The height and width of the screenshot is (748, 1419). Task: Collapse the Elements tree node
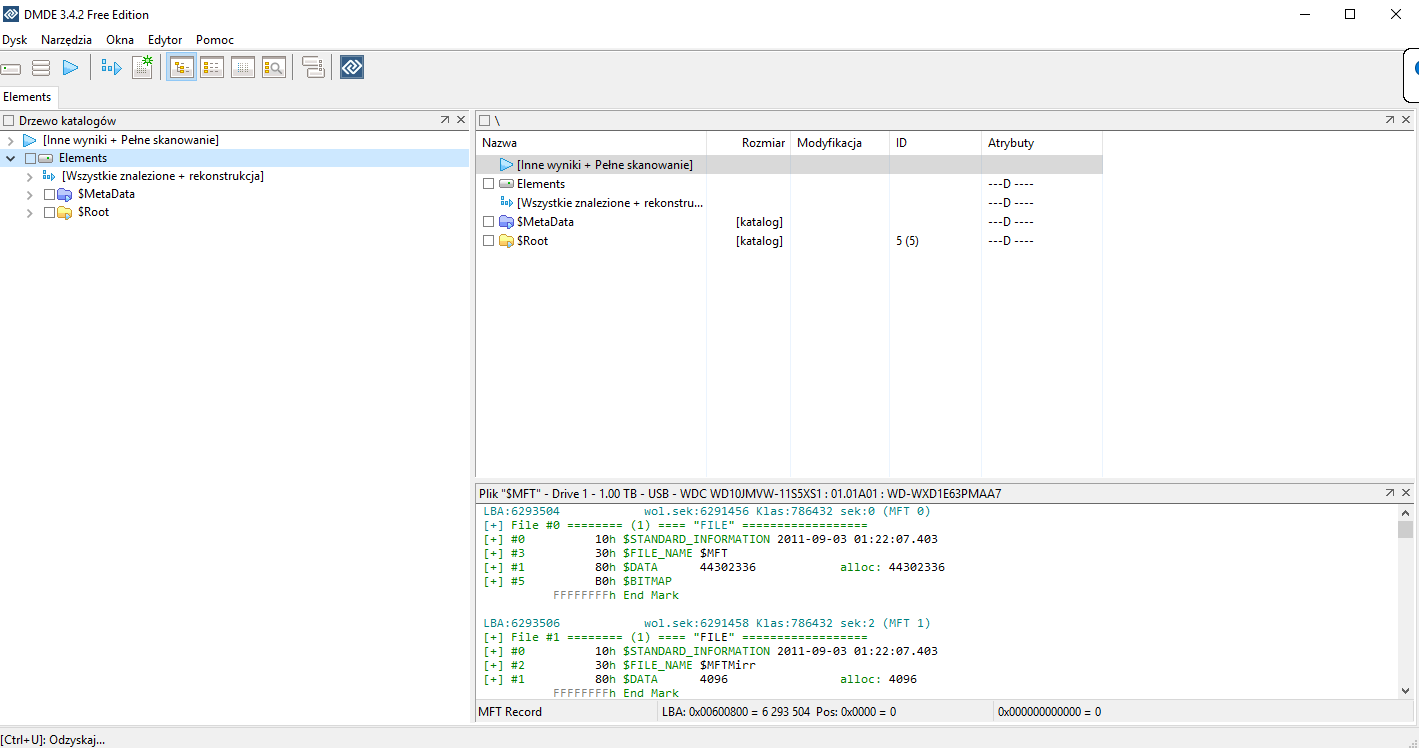pyautogui.click(x=11, y=158)
